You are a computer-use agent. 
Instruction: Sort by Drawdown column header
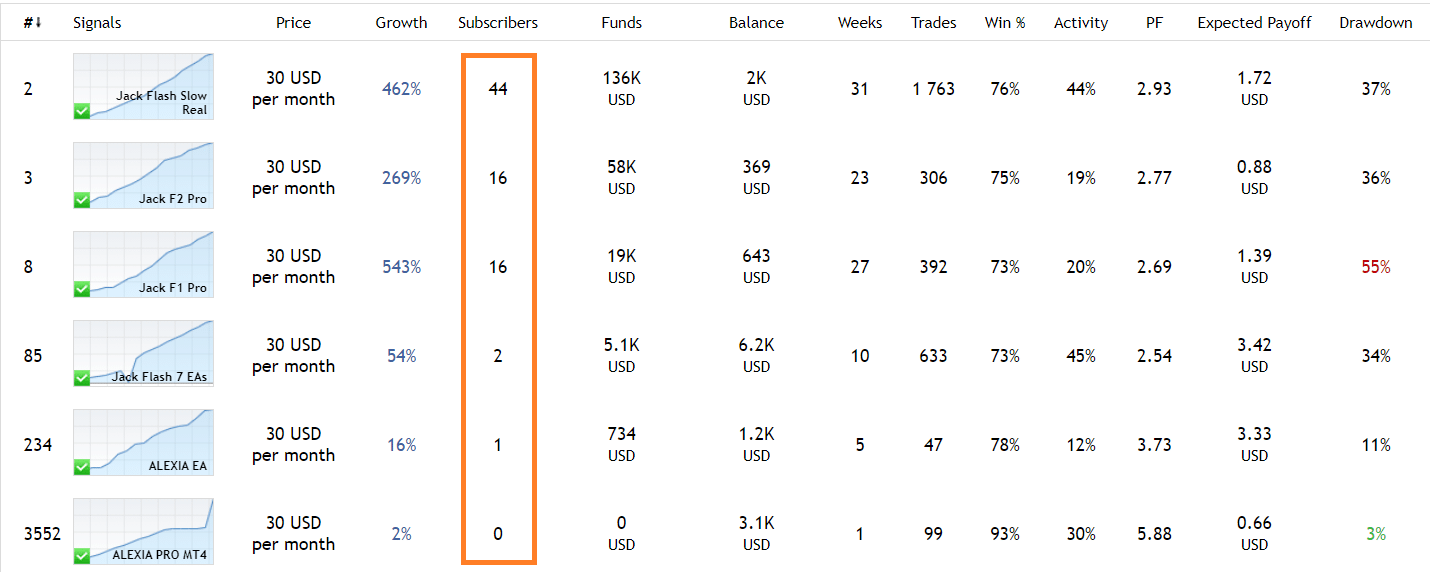(x=1376, y=22)
